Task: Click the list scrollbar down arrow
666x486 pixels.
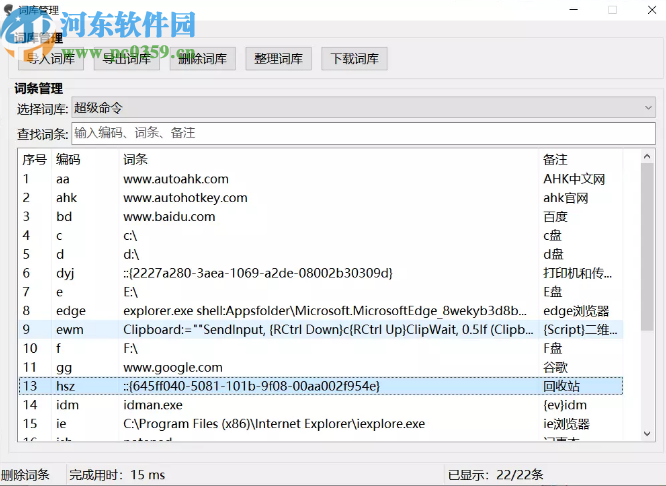Action: point(647,434)
